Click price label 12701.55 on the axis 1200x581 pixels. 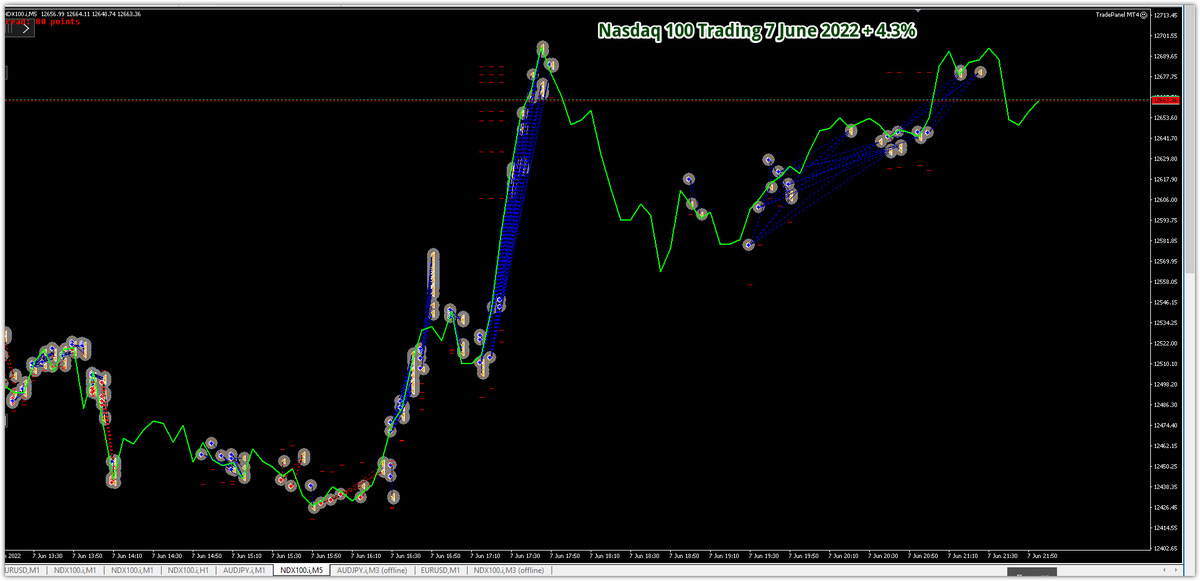pos(1164,36)
